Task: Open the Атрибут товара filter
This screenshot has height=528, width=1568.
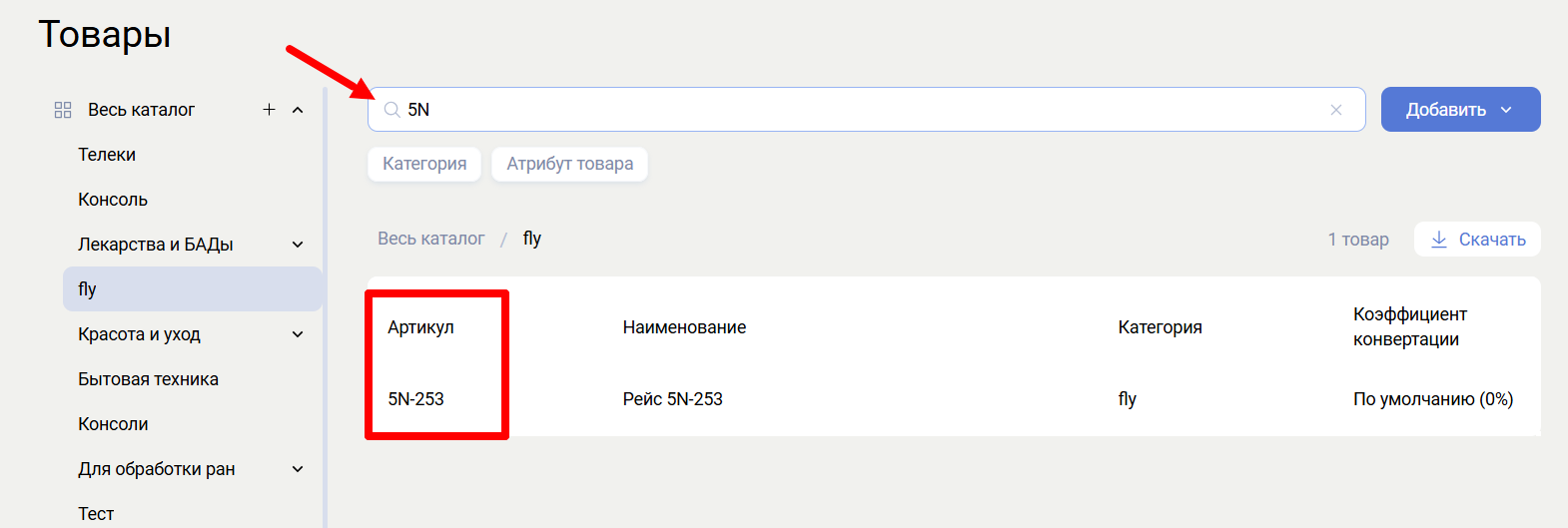Action: pos(569,164)
